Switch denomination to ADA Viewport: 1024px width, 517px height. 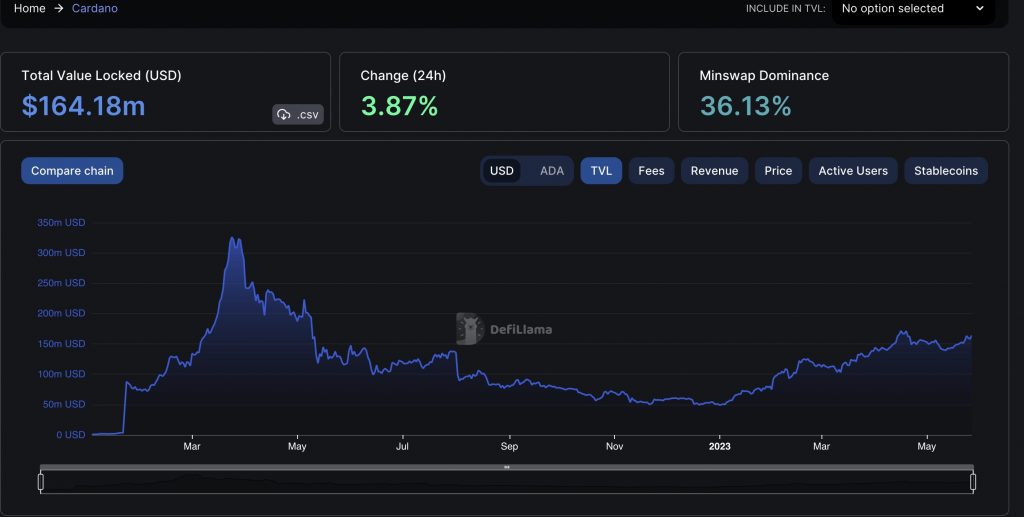(552, 170)
